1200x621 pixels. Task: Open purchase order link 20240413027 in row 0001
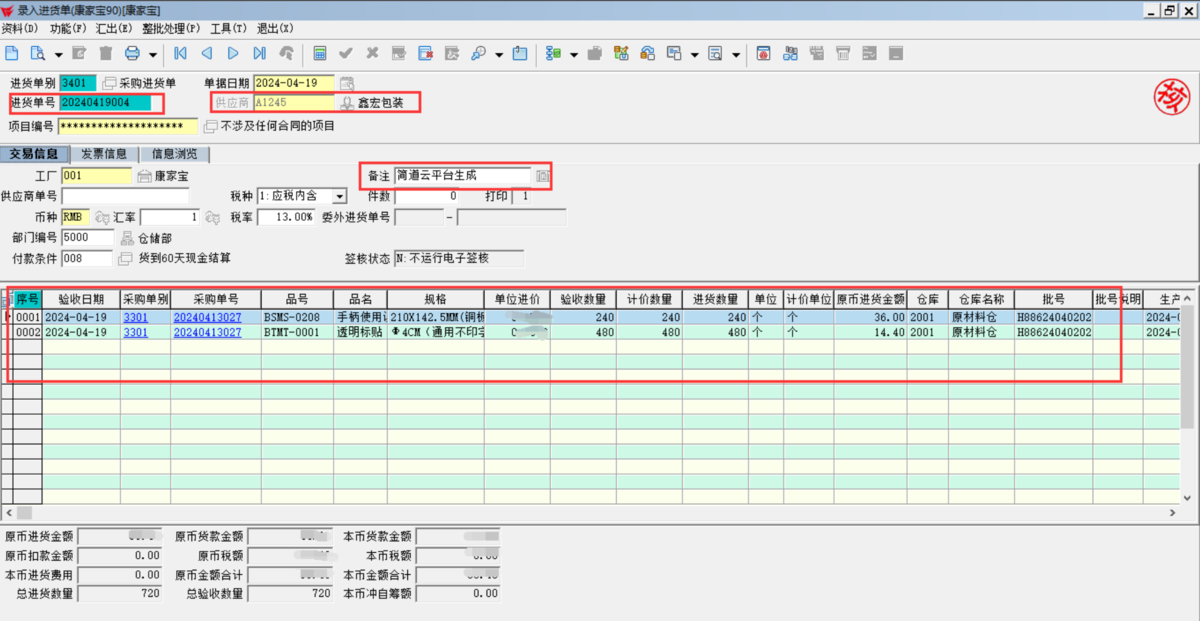(207, 317)
